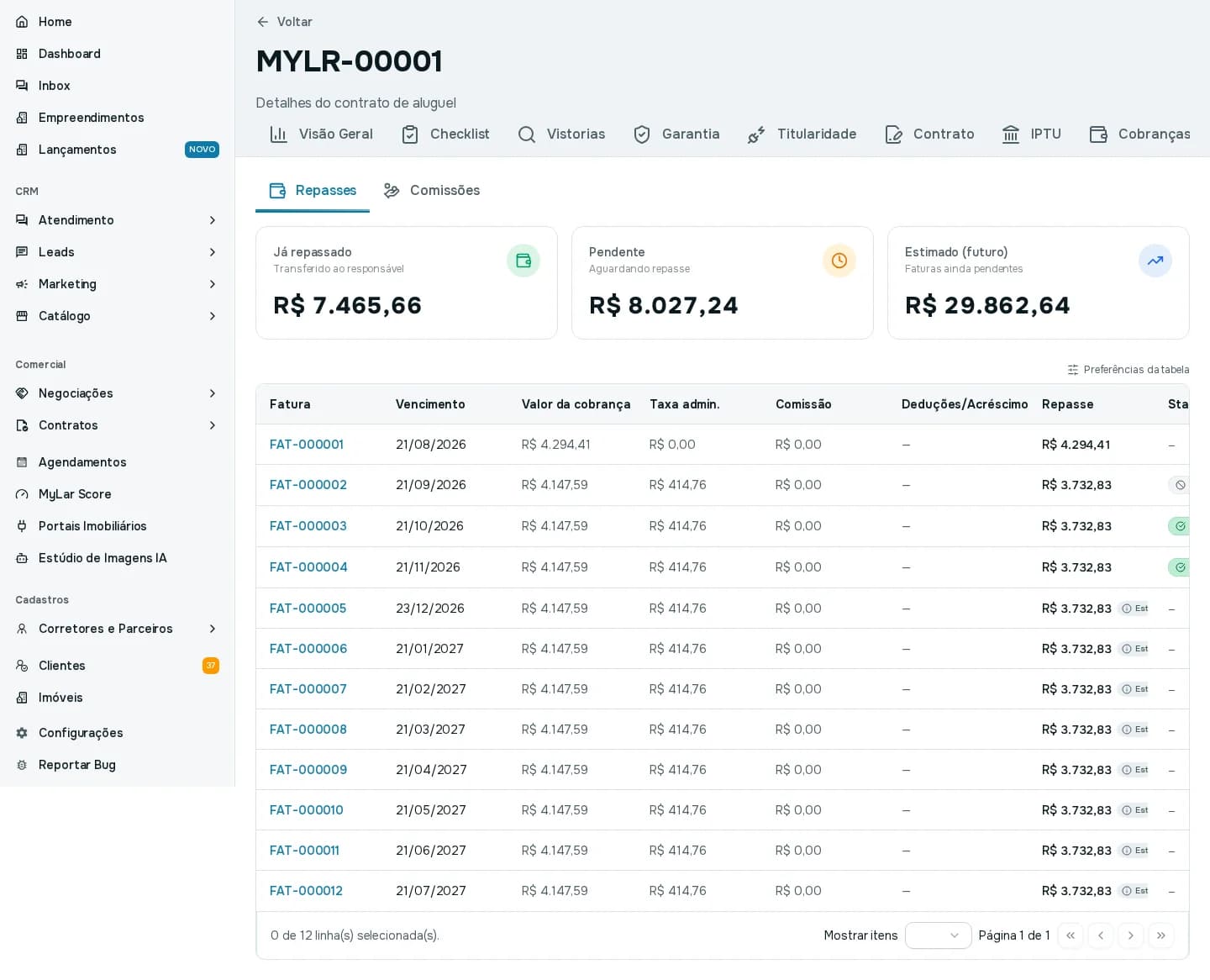Click the blocked status badge for FAT-000002
Image resolution: width=1210 pixels, height=980 pixels.
coord(1179,485)
